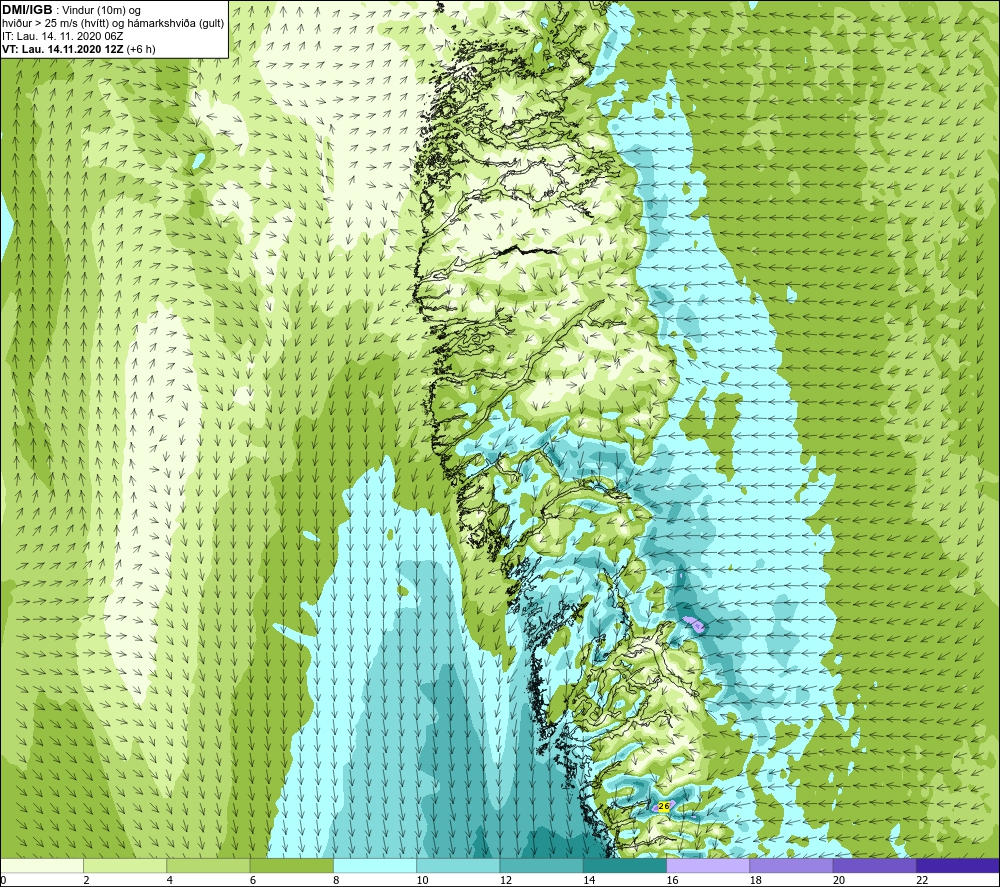Screen dimensions: 1000x887
Task: Click the "0" tick label on the scale
Action: [x=3, y=880]
